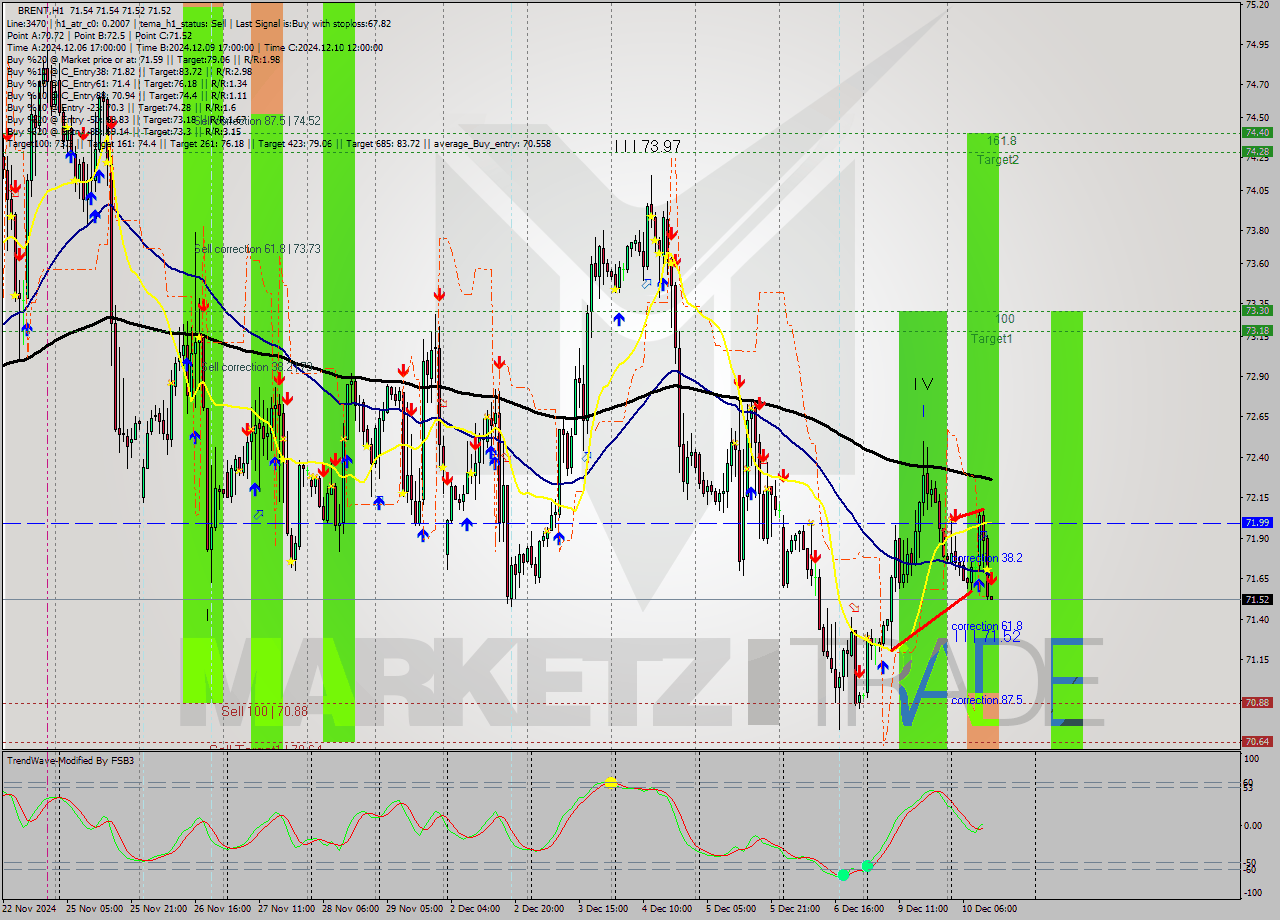Click the 'I I I 73.97' wave label

[x=647, y=147]
